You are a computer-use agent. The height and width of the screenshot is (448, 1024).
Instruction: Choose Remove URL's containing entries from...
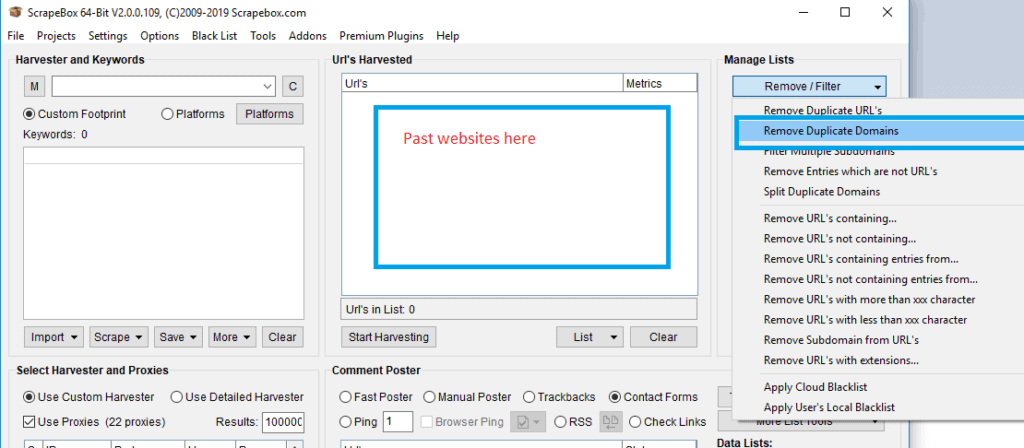(x=861, y=259)
